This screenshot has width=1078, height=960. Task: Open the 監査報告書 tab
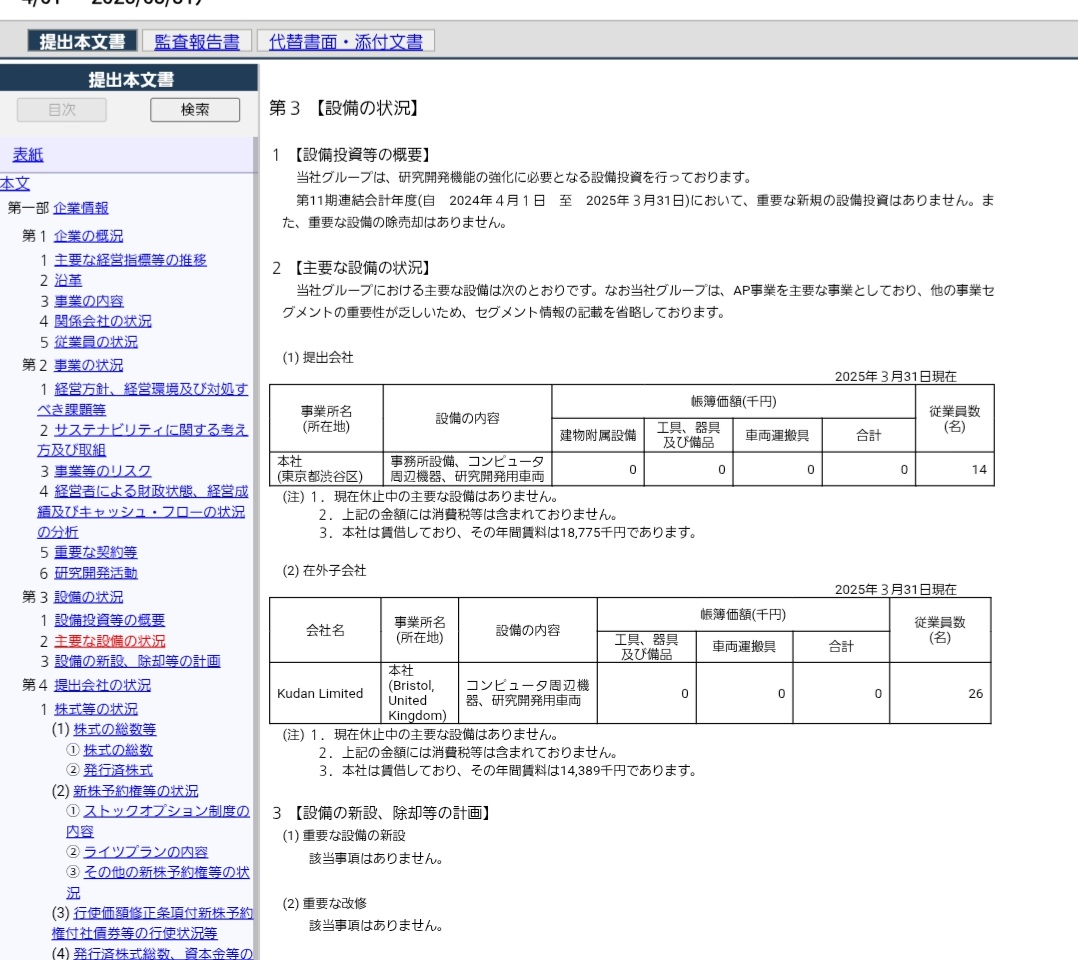coord(197,41)
